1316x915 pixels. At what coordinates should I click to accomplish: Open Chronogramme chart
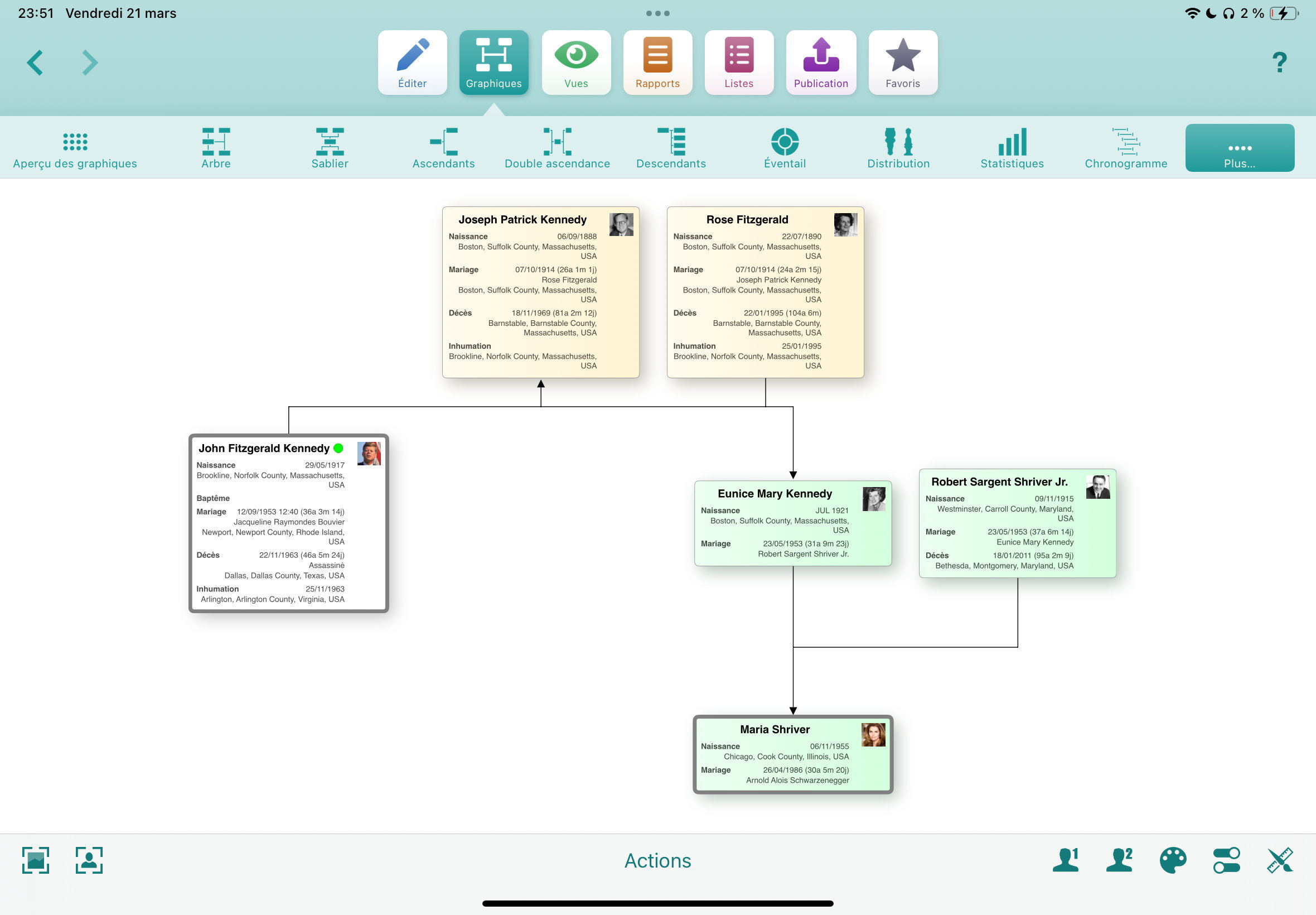tap(1126, 148)
